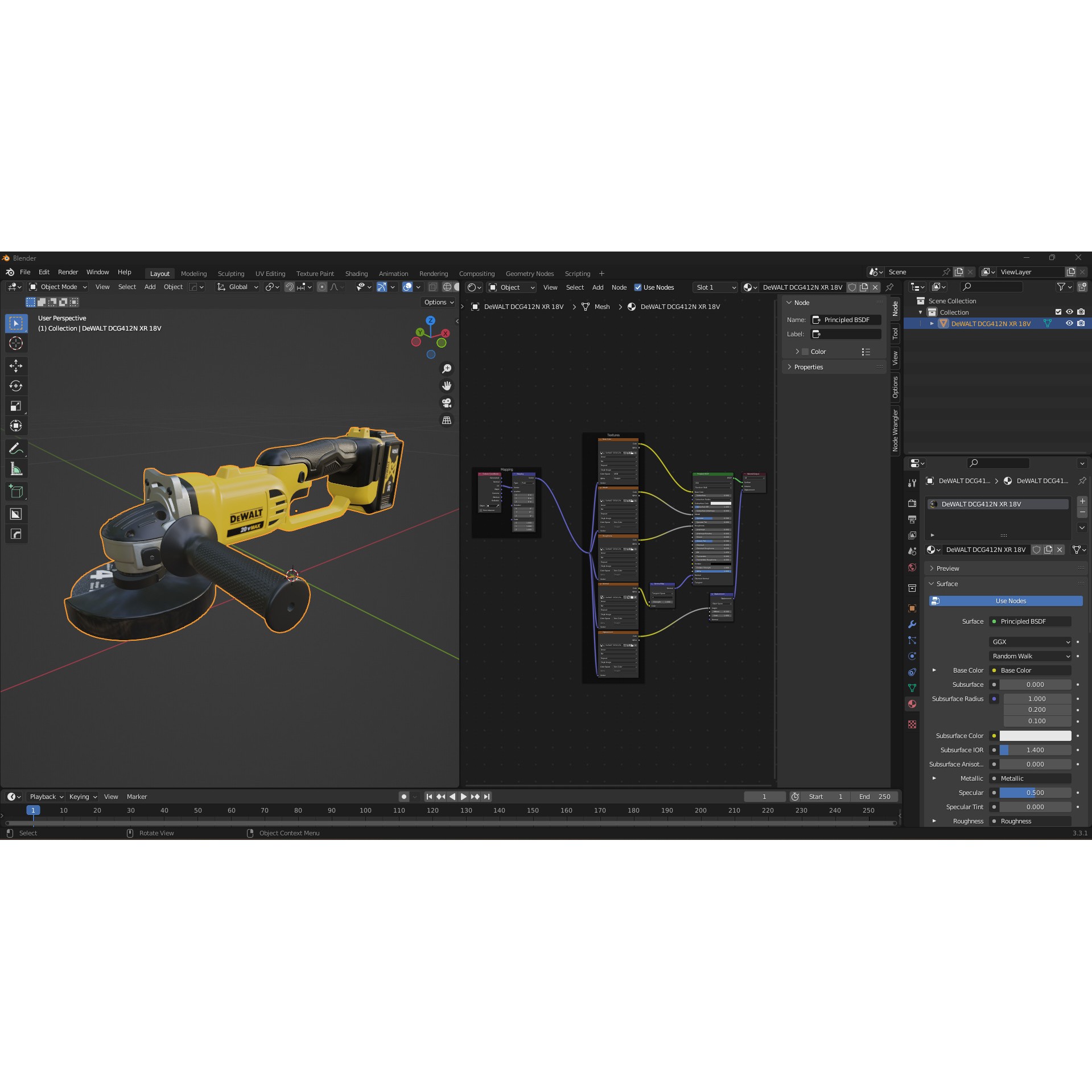The width and height of the screenshot is (1092, 1092).
Task: Disable DeWALT object in renders camera icon
Action: 1081,323
